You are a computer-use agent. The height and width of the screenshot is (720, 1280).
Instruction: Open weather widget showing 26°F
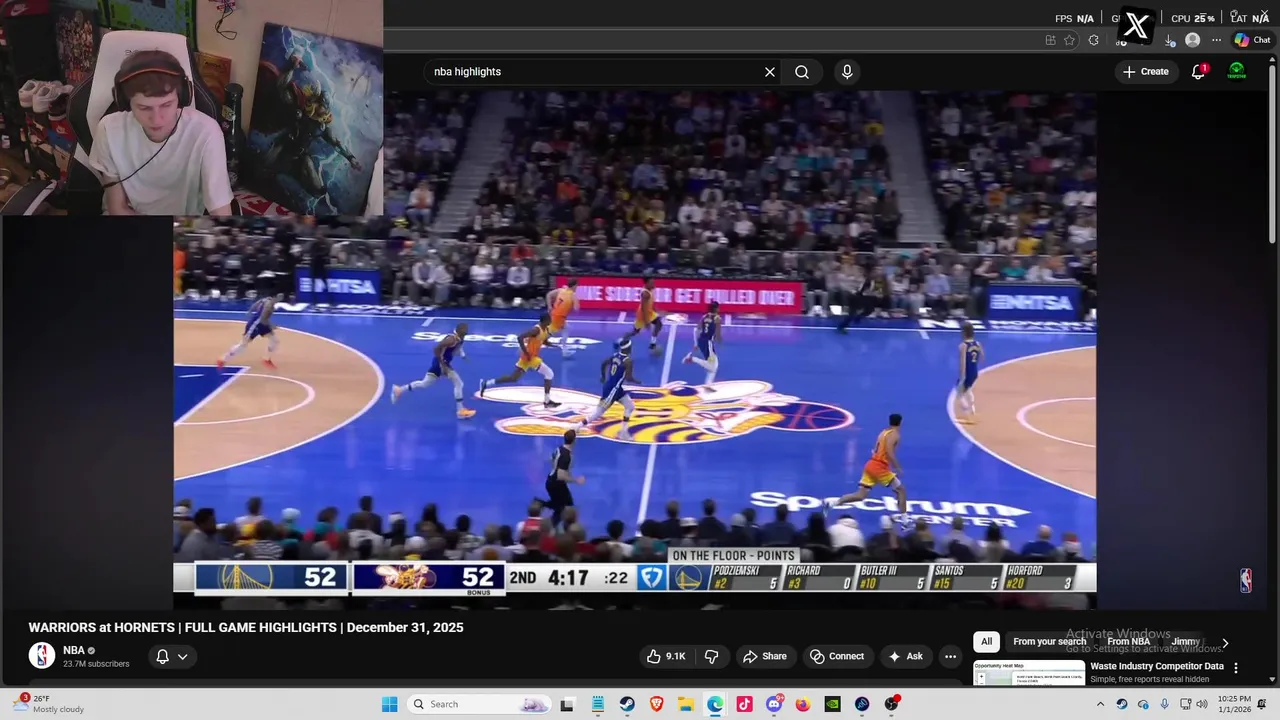[x=48, y=704]
